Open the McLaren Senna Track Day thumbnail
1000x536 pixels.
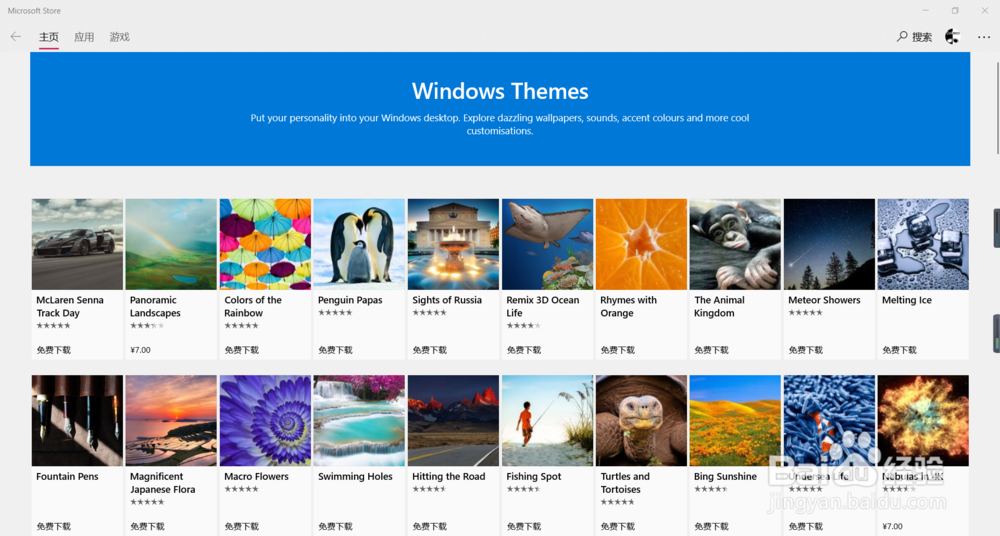pyautogui.click(x=77, y=244)
